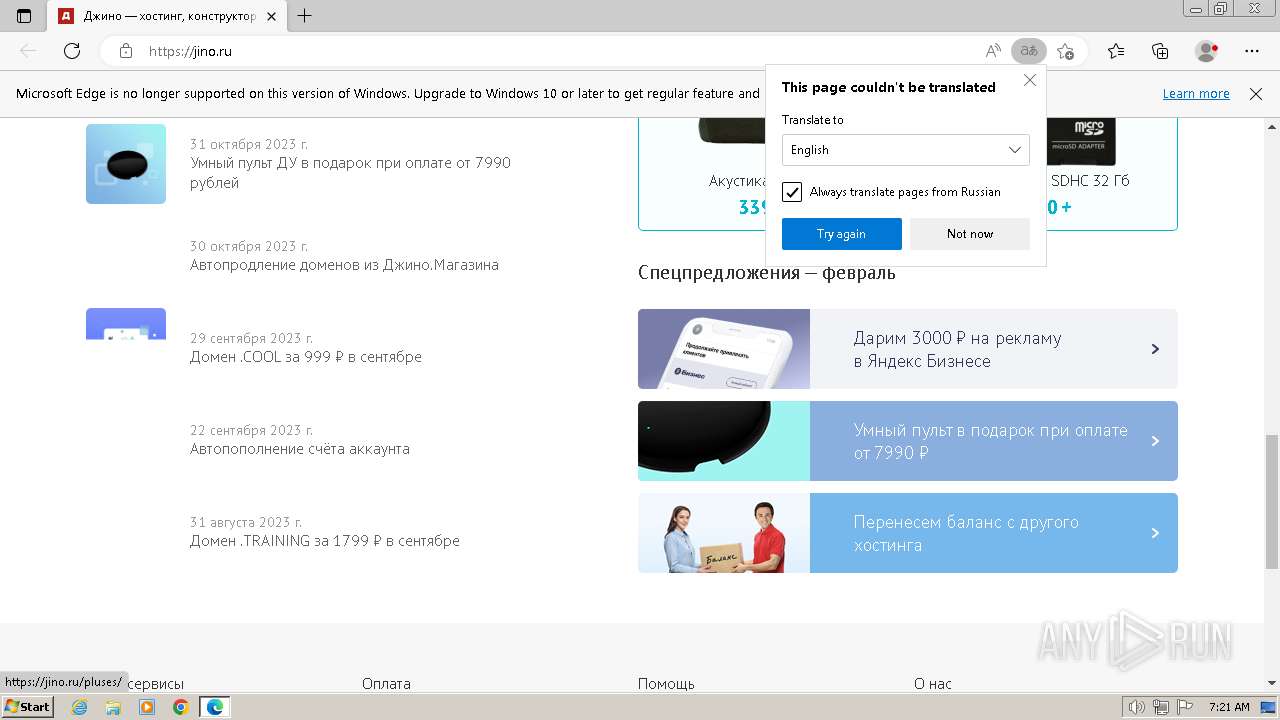1280x720 pixels.
Task: Select the О нас footer heading
Action: coord(933,684)
